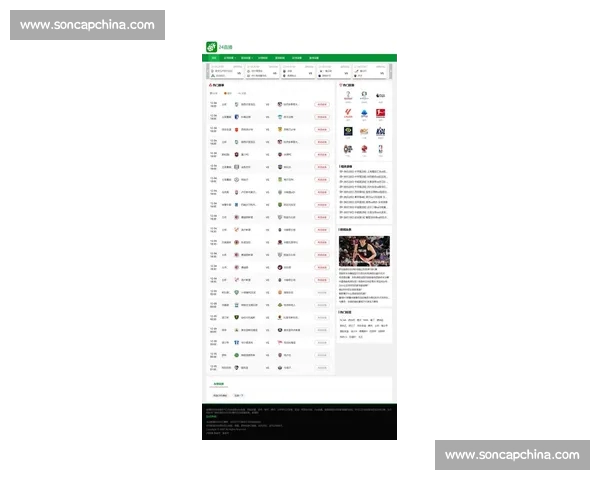
Task: Click the right arrow of the match carousel
Action: [x=390, y=71]
